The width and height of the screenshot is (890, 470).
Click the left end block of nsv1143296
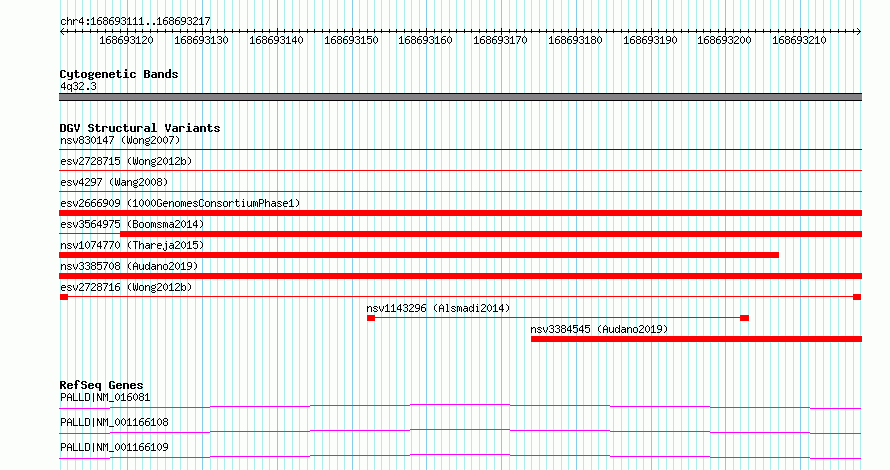pos(371,318)
